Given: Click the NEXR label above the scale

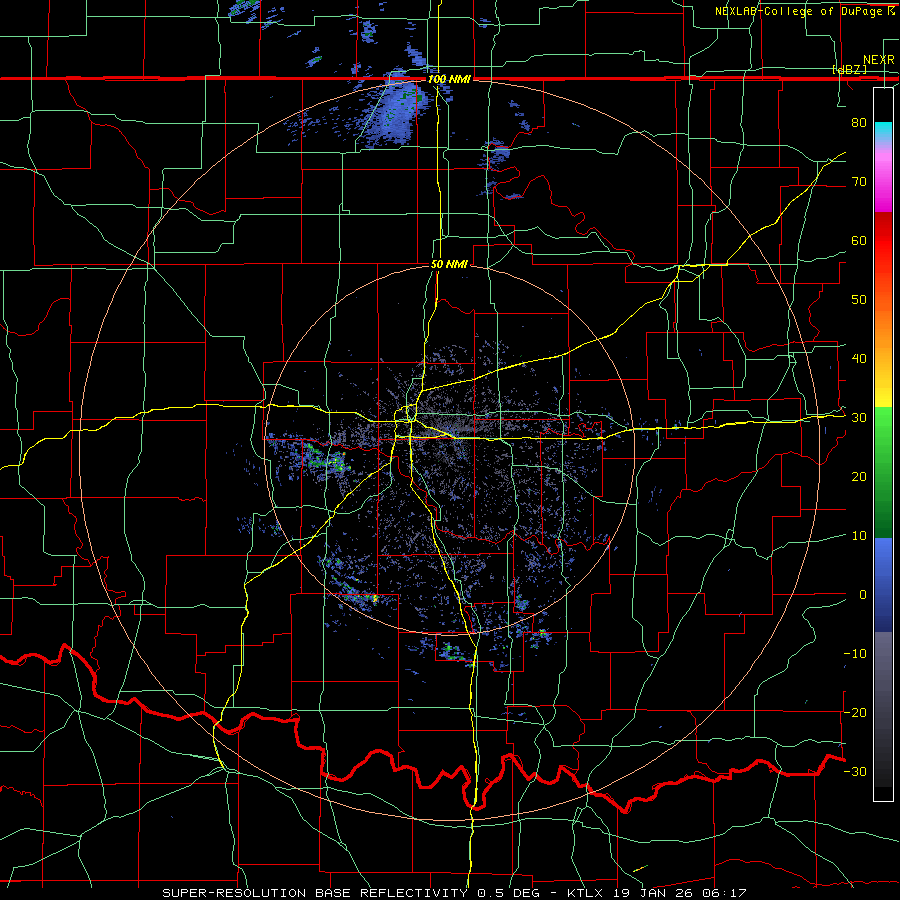Looking at the screenshot, I should coord(879,60).
